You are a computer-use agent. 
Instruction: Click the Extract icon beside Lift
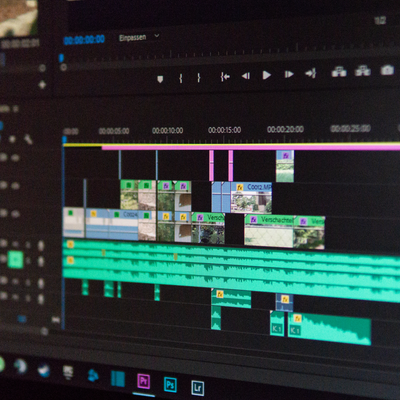(x=363, y=71)
